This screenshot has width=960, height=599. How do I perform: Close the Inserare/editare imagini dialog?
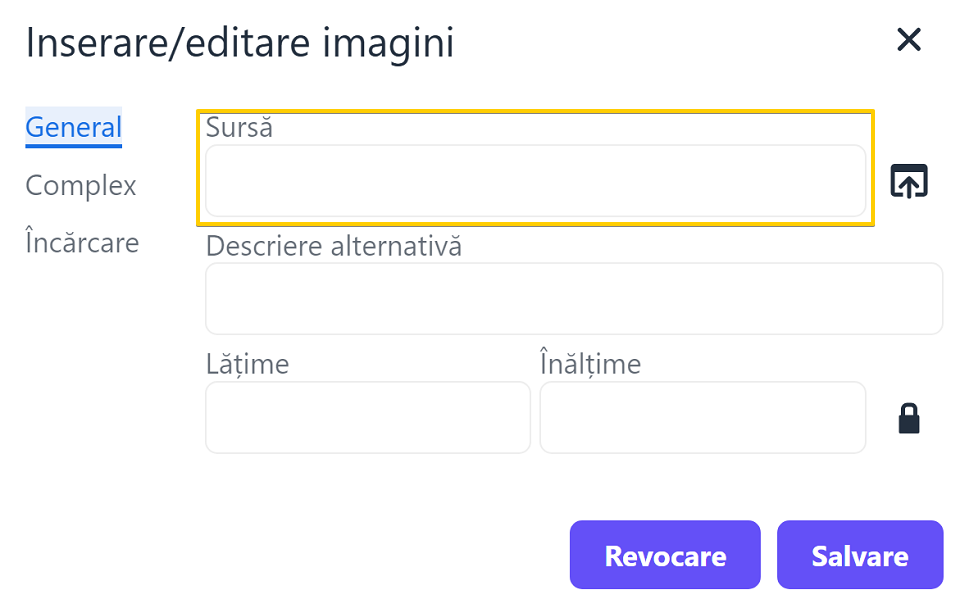coord(909,40)
